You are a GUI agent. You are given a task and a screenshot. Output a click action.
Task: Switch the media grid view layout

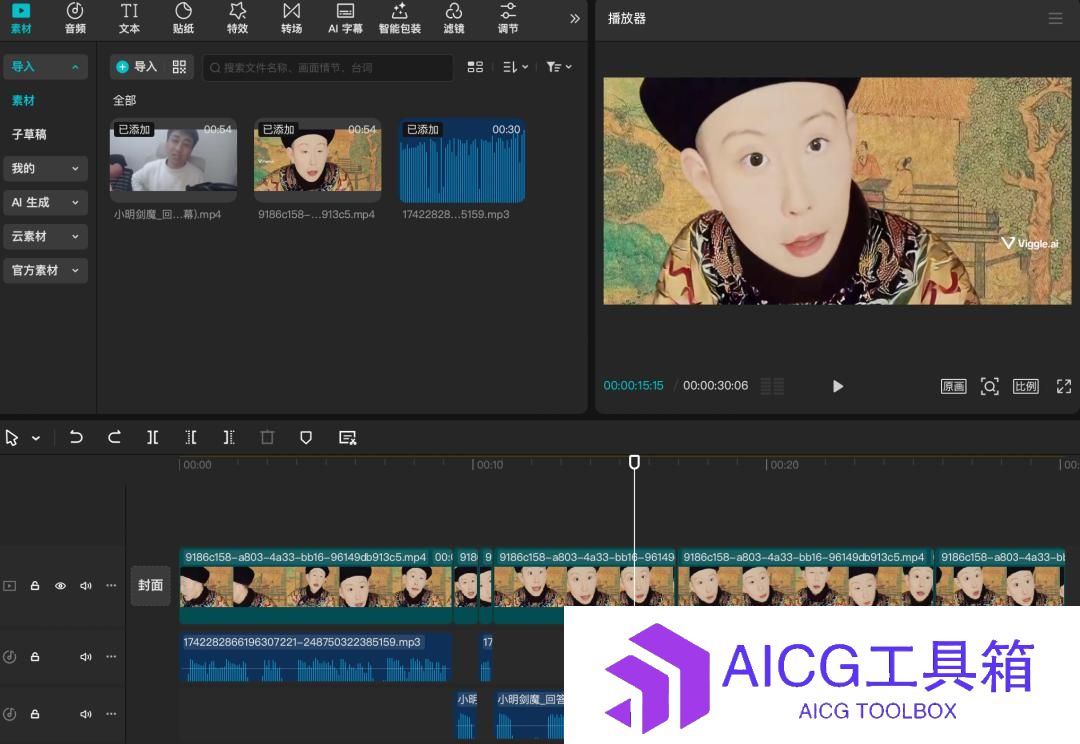click(x=475, y=67)
